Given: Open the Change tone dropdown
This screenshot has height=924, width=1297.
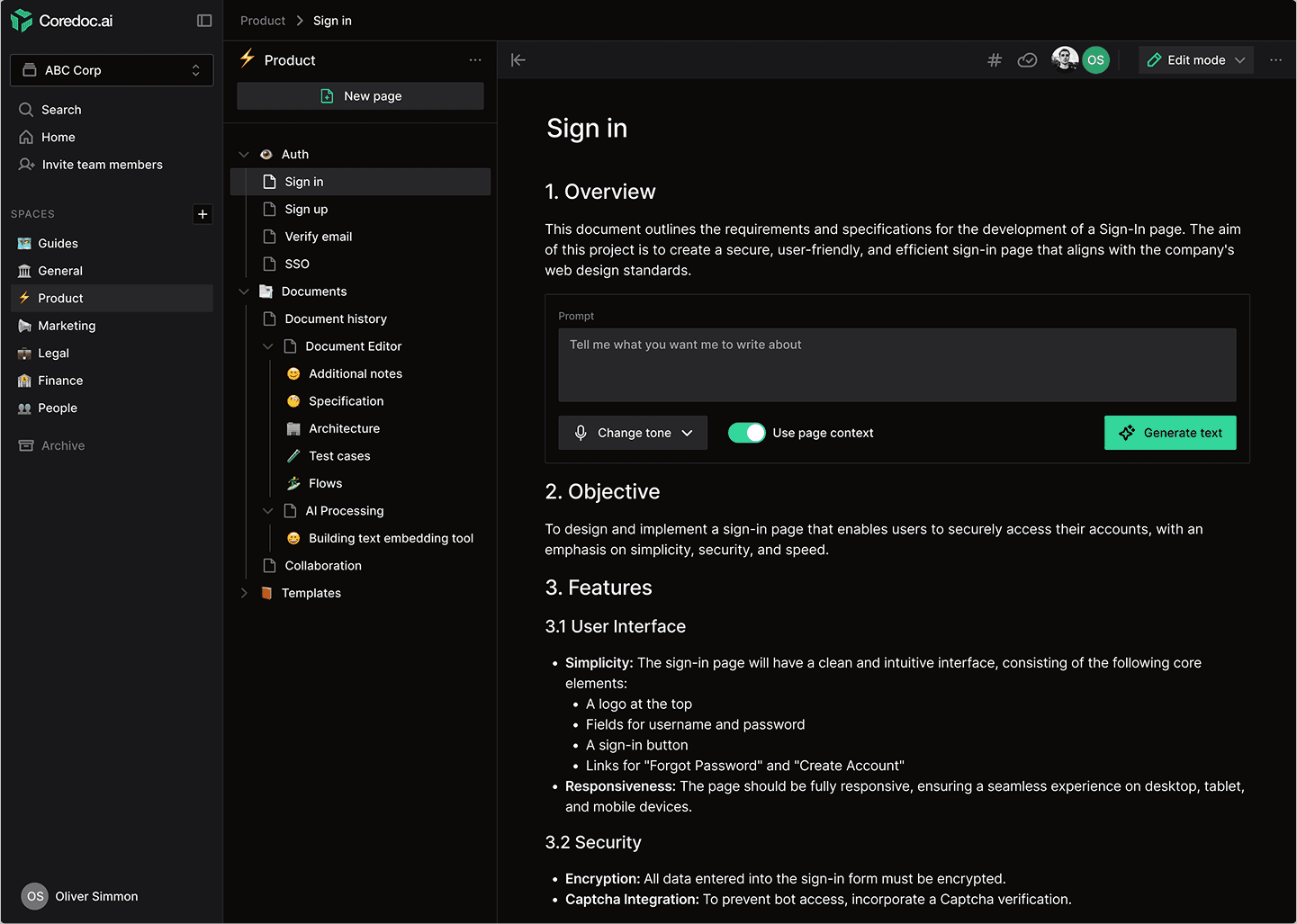Looking at the screenshot, I should 633,433.
